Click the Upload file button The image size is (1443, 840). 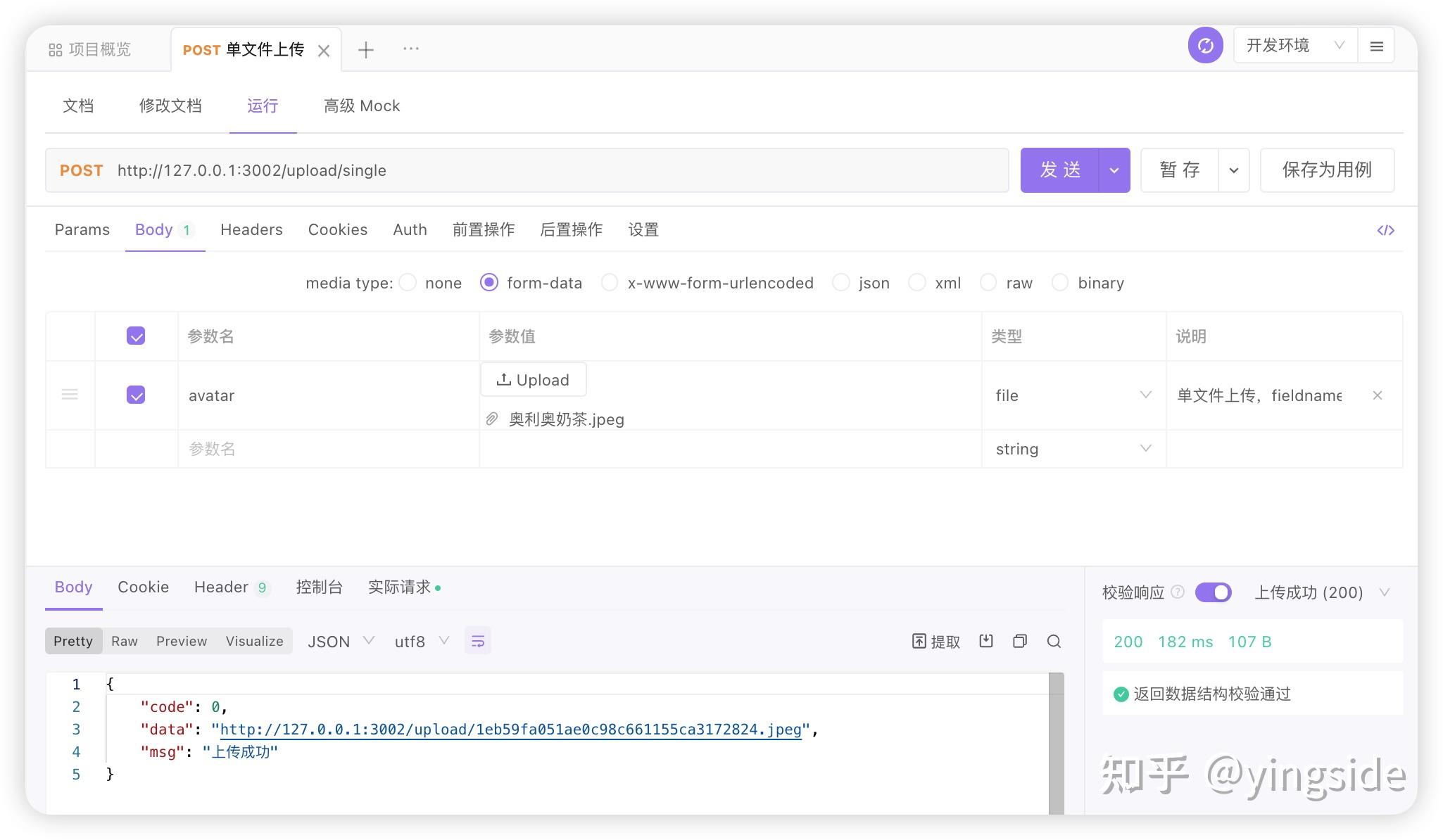[x=533, y=380]
